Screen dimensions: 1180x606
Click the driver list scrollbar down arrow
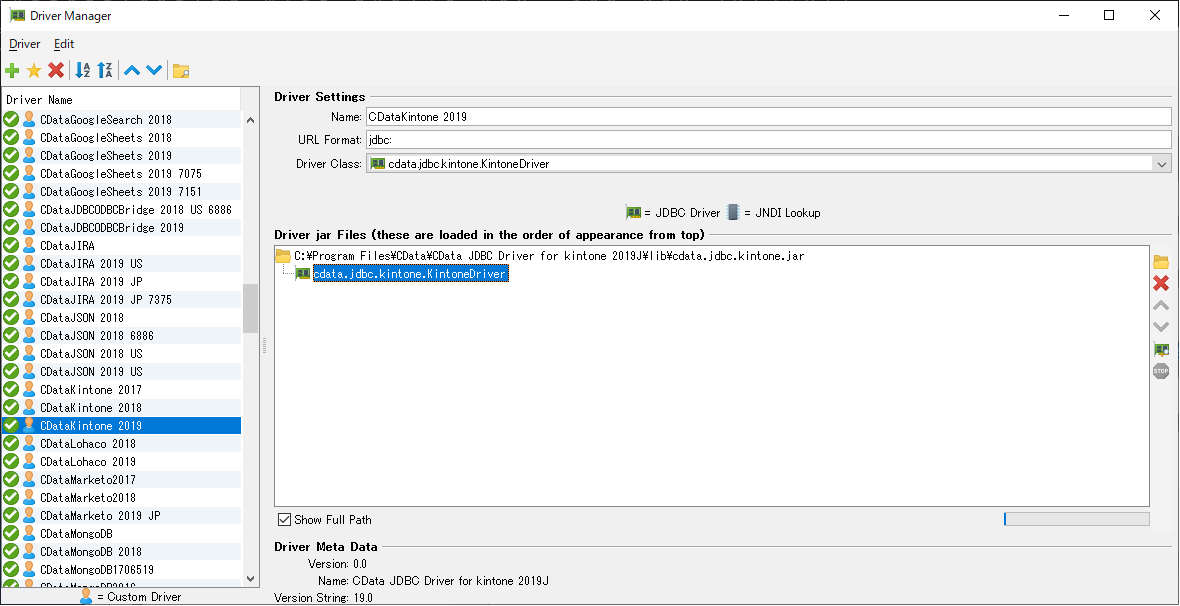[x=251, y=579]
